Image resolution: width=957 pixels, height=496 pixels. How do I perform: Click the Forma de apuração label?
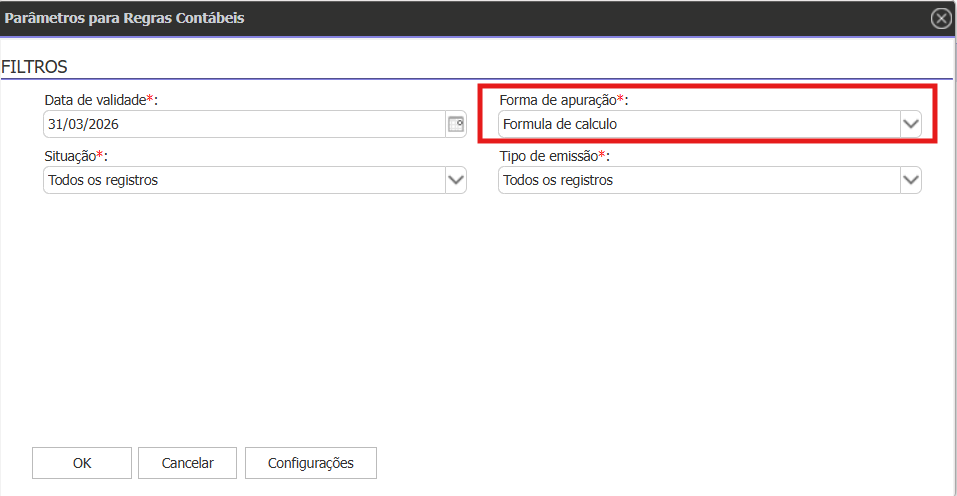557,100
